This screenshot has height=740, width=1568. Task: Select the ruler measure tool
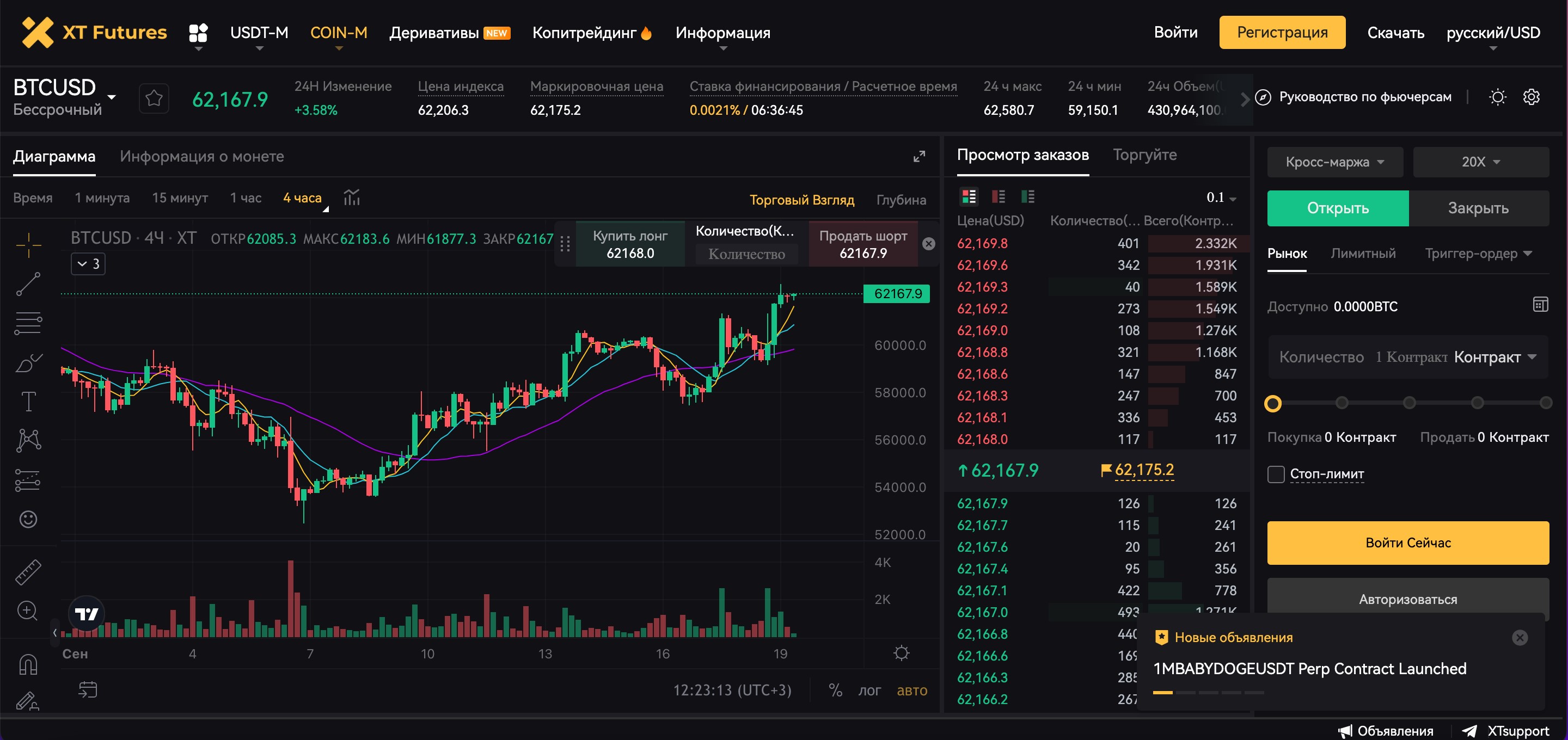tap(29, 572)
